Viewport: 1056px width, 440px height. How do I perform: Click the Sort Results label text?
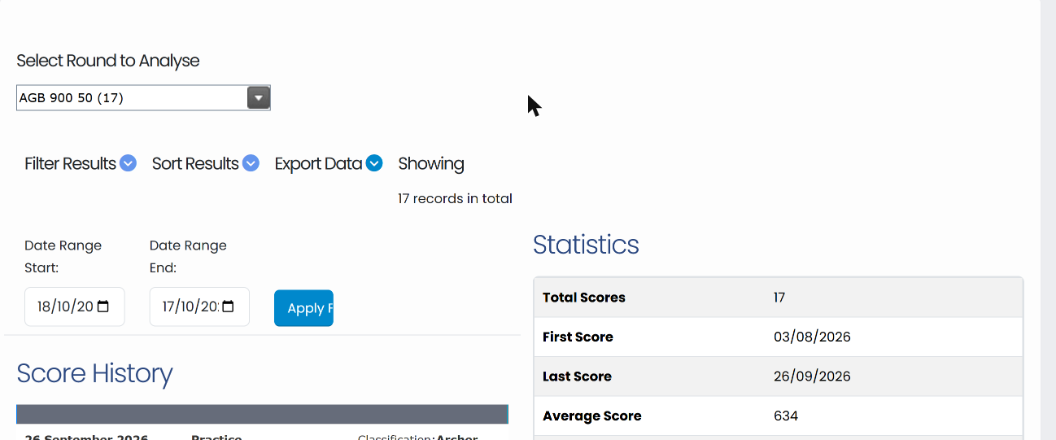click(x=195, y=164)
